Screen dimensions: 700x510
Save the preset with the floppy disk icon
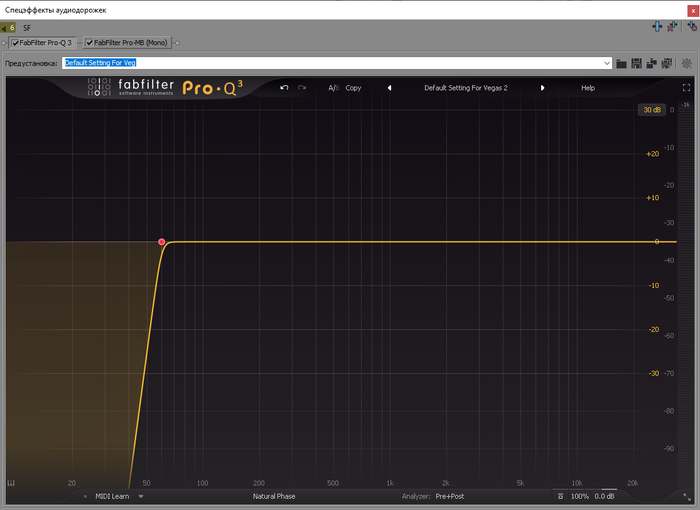point(636,63)
